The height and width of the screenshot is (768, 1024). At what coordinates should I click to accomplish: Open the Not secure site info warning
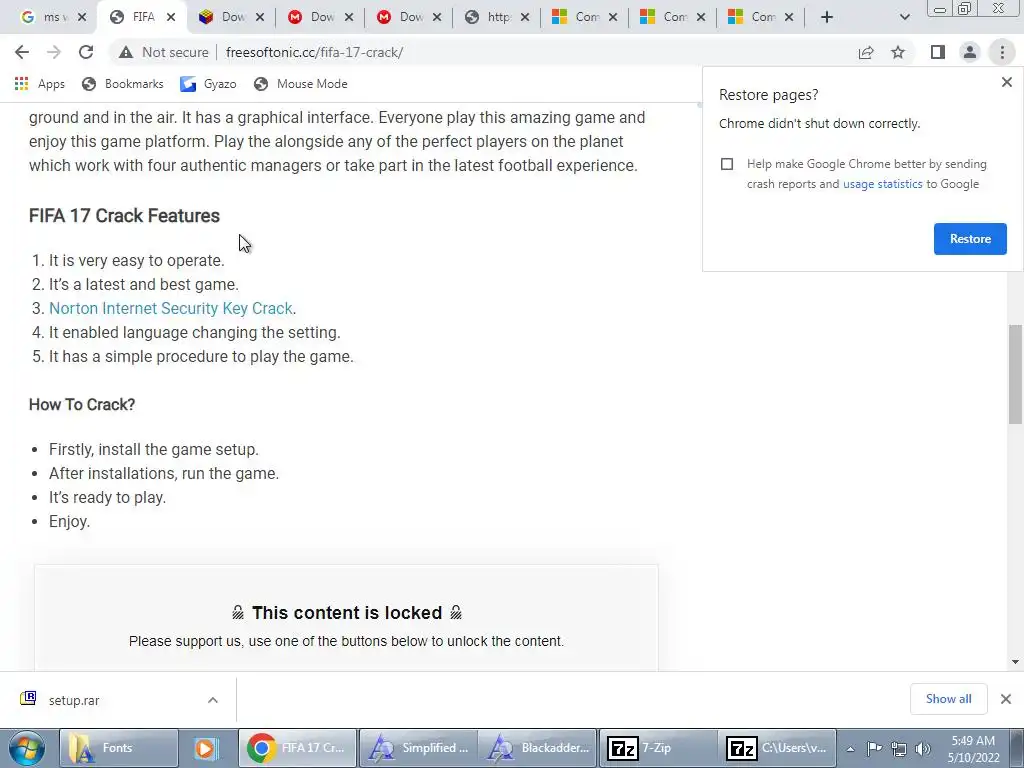tap(163, 52)
